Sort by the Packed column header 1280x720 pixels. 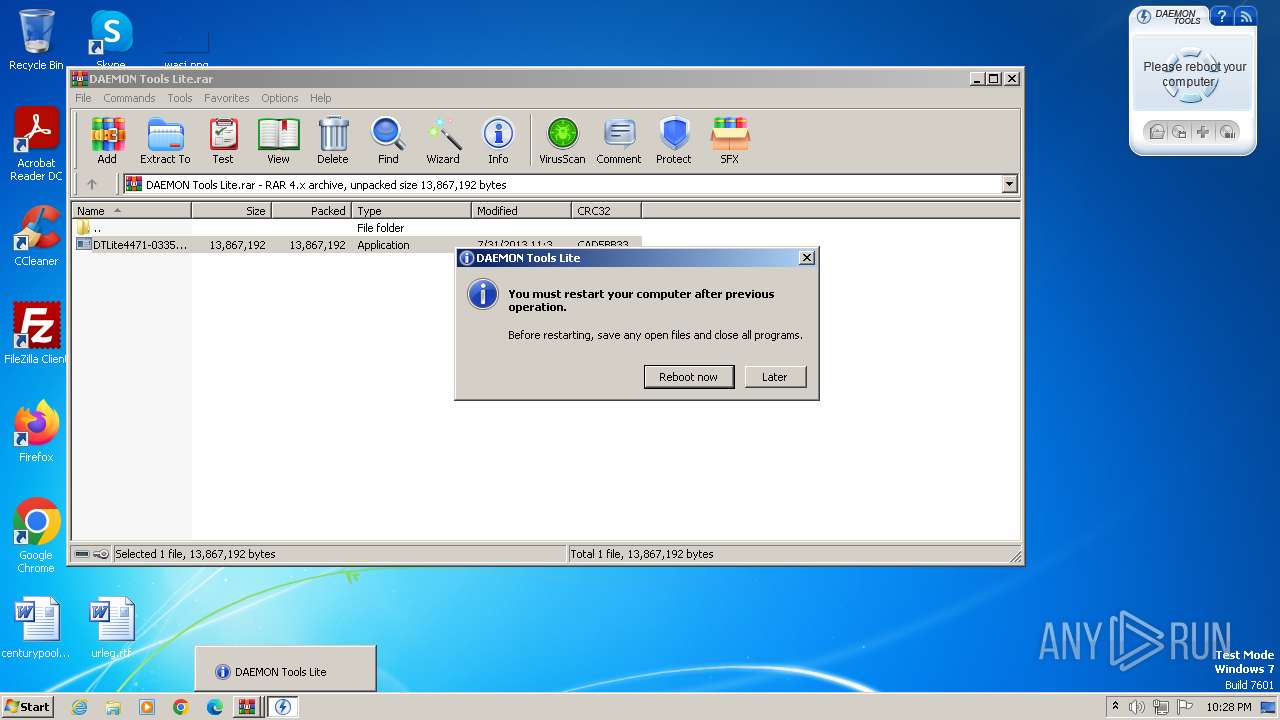coord(311,210)
